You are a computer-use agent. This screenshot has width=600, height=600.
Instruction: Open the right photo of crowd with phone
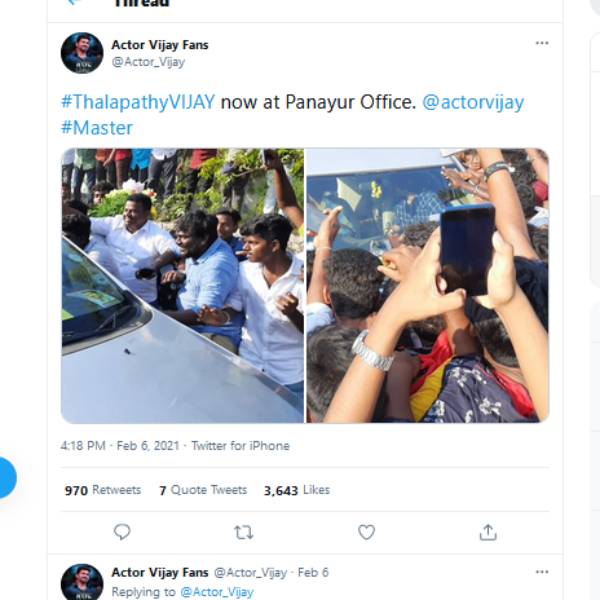pos(427,285)
